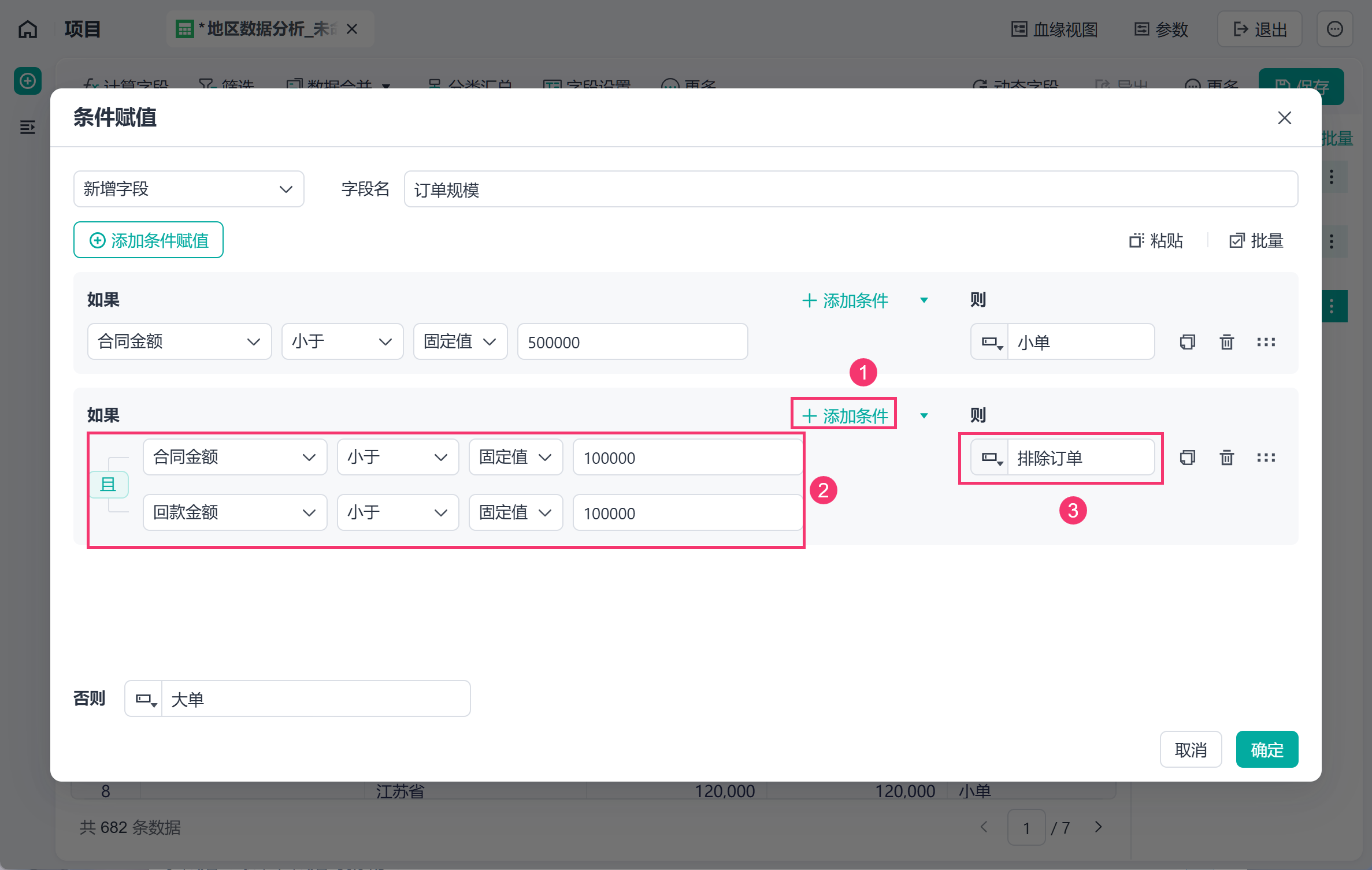Close the 条件赋值 dialog

click(1285, 118)
